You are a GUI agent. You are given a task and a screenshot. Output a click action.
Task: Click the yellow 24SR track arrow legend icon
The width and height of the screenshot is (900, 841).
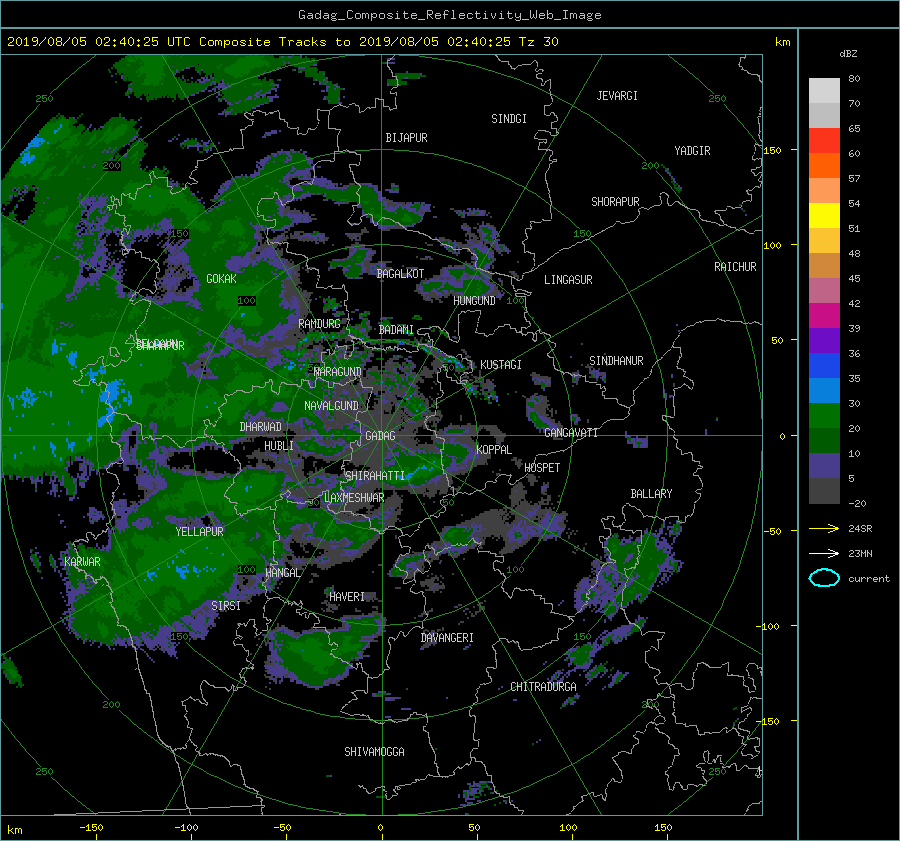tap(824, 528)
